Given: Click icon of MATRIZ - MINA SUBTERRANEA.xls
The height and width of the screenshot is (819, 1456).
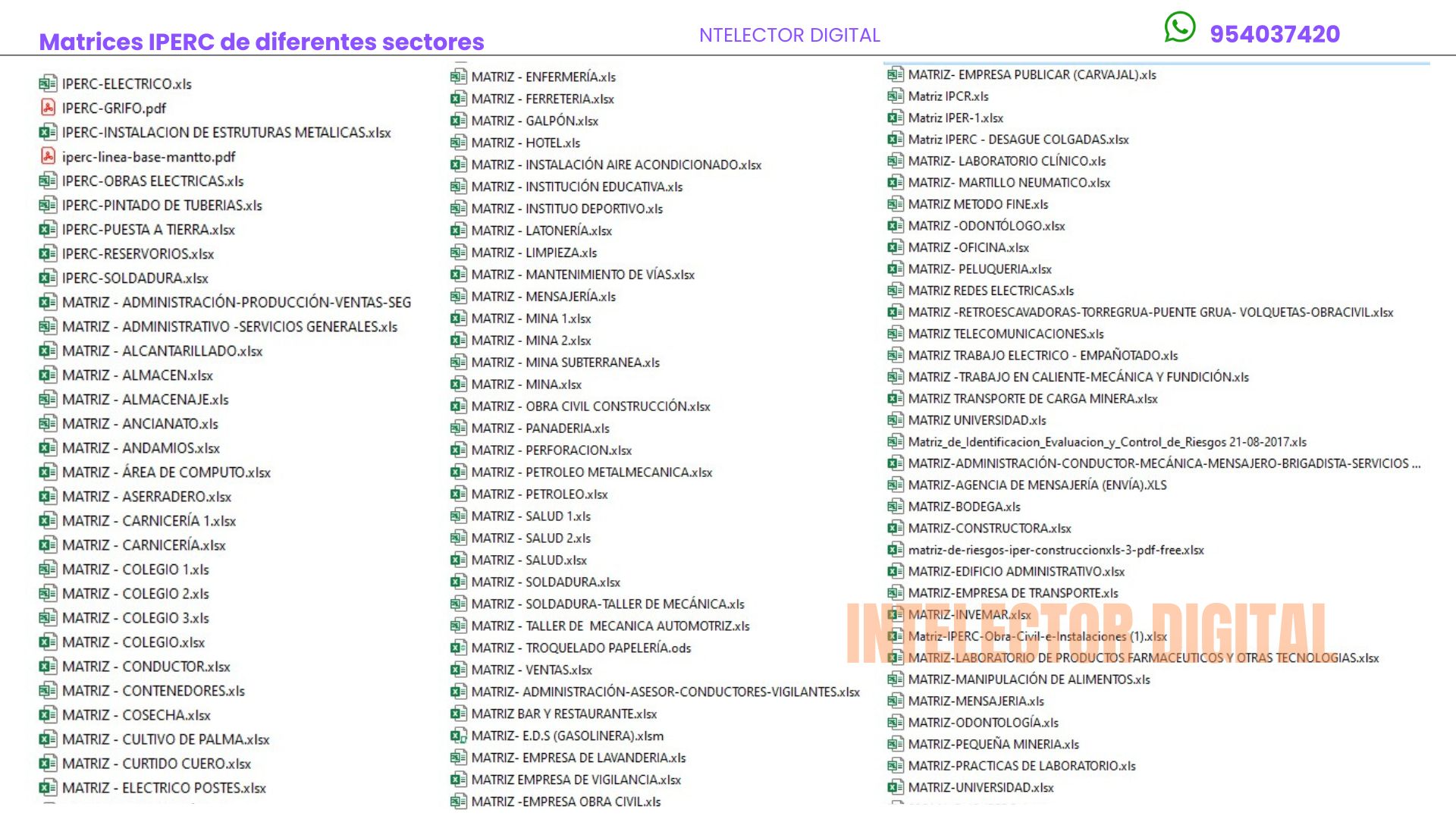Looking at the screenshot, I should [458, 362].
